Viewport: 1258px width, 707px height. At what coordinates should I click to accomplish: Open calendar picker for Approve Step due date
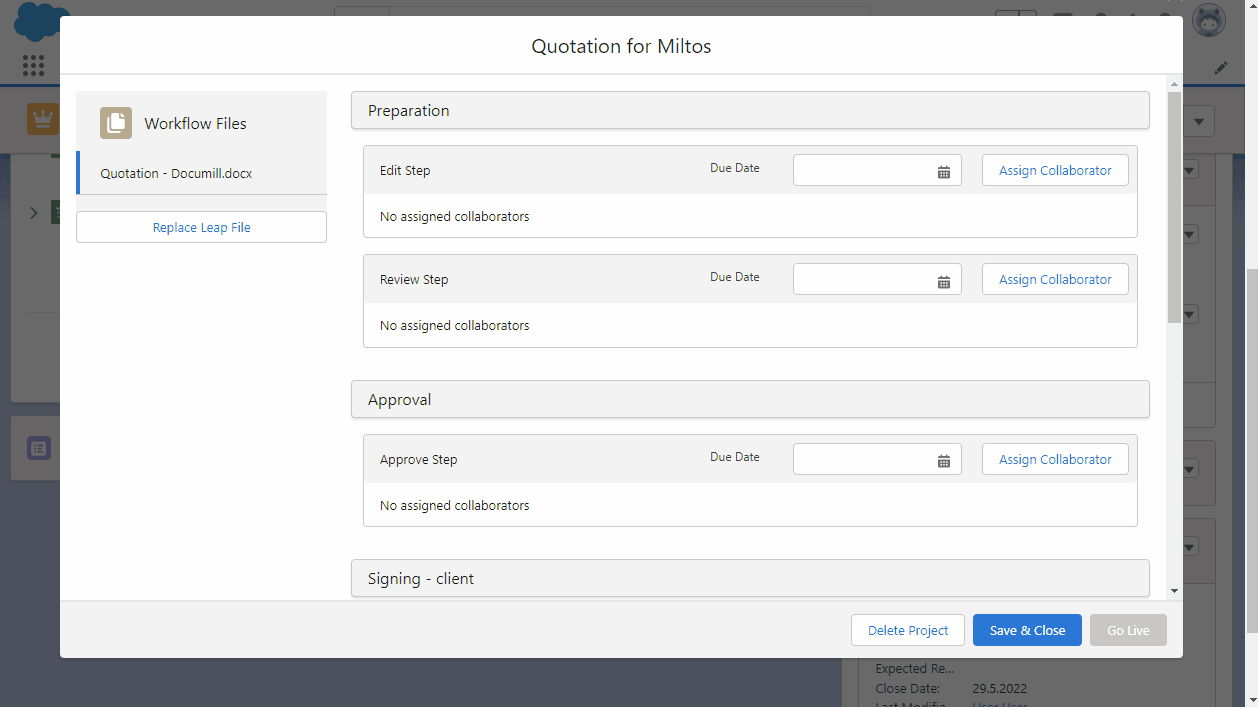[943, 459]
